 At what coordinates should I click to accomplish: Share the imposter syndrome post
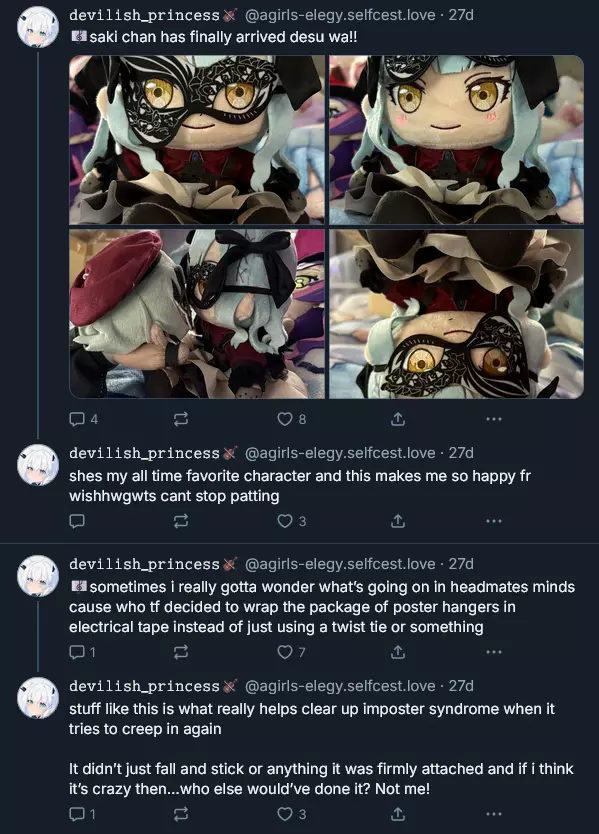click(398, 814)
